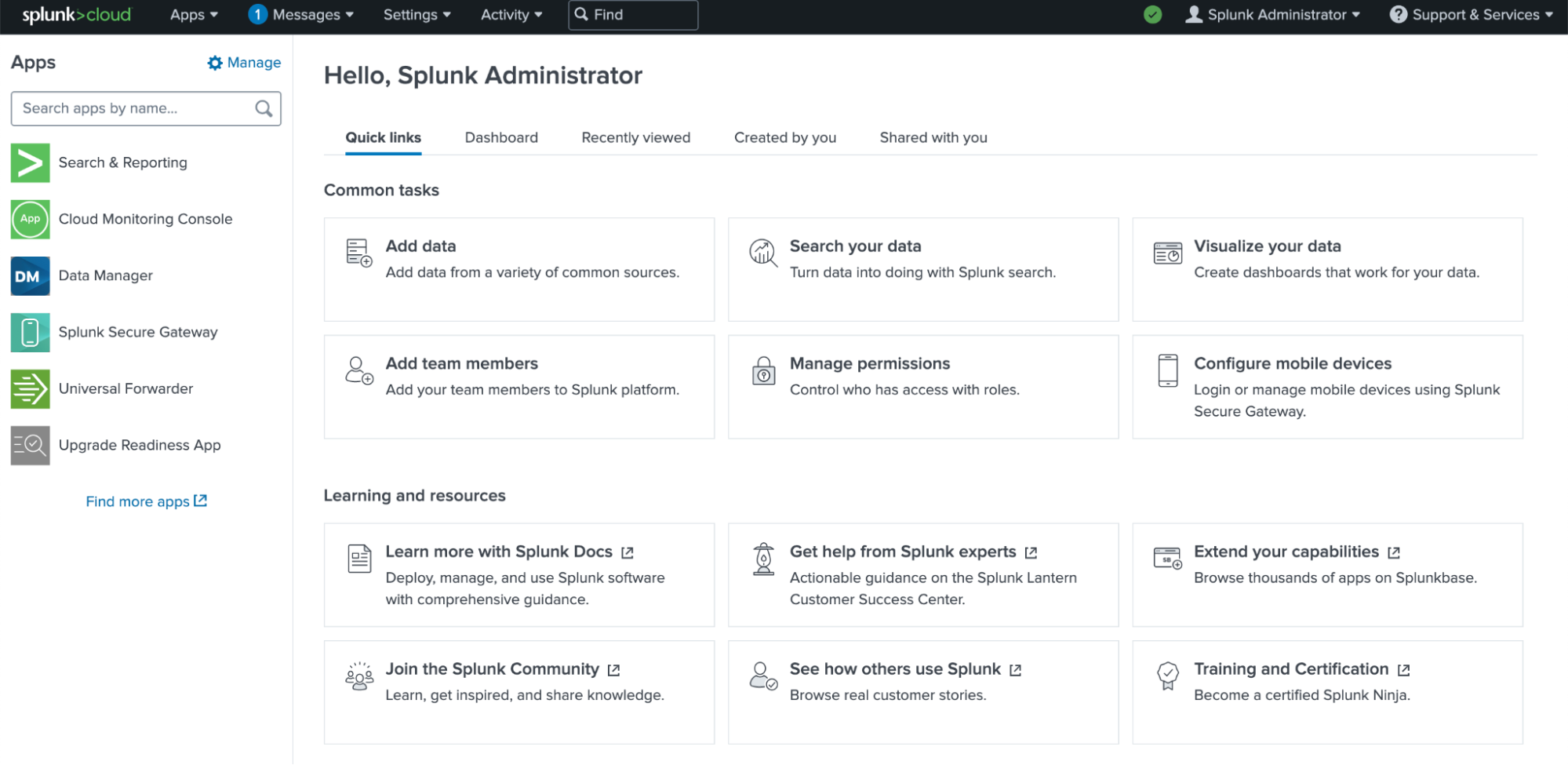Open the Support & Services dropdown

coord(1472,15)
